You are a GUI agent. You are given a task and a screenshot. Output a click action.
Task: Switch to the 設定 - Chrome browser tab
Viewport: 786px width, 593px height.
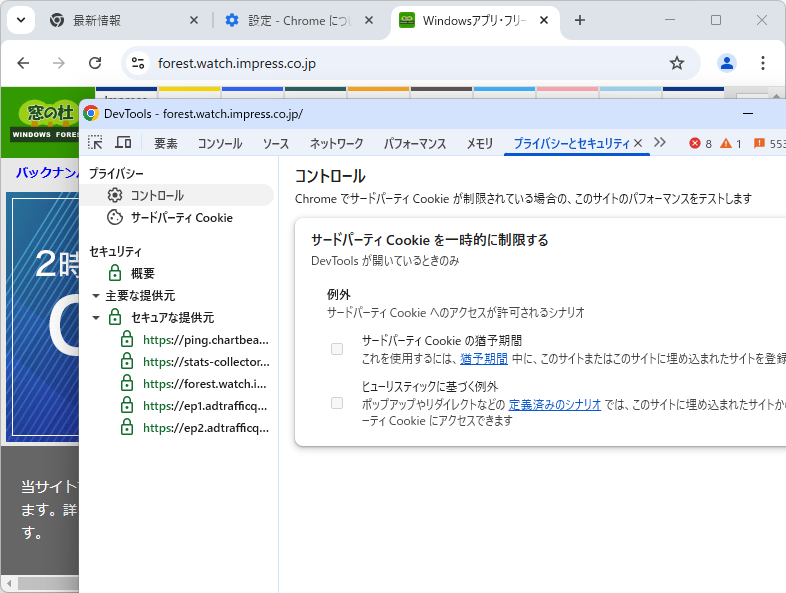pyautogui.click(x=300, y=20)
